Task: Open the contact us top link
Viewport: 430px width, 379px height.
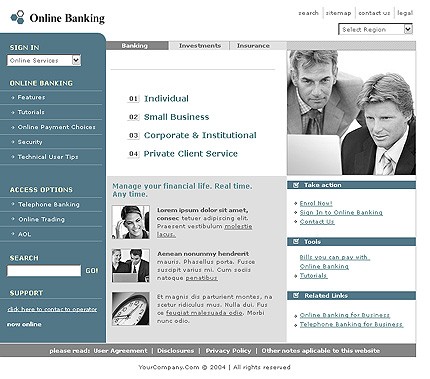Action: [374, 13]
